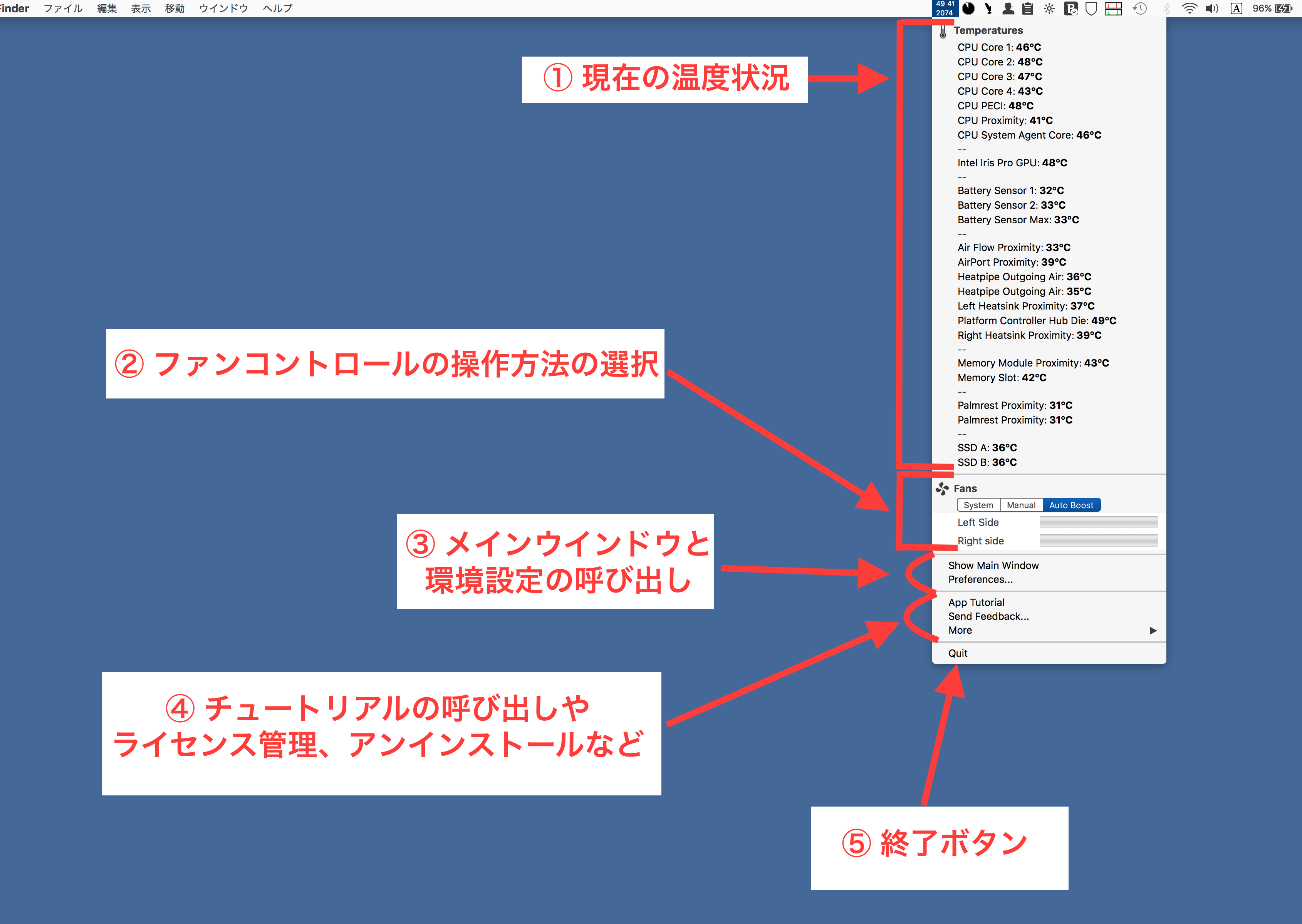Click the brightness sun icon in the menu bar
The image size is (1302, 924).
point(1049,8)
